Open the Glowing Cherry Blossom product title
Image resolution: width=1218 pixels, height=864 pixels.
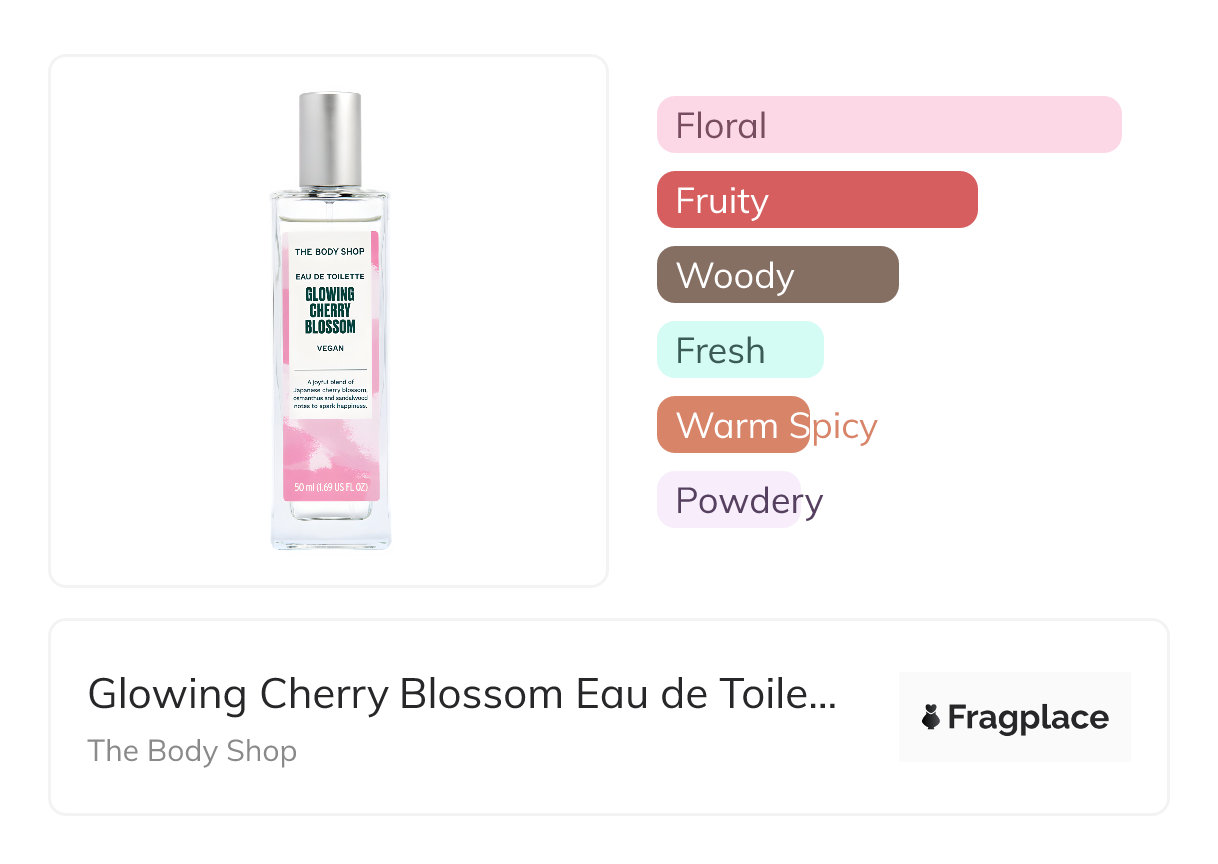(460, 694)
